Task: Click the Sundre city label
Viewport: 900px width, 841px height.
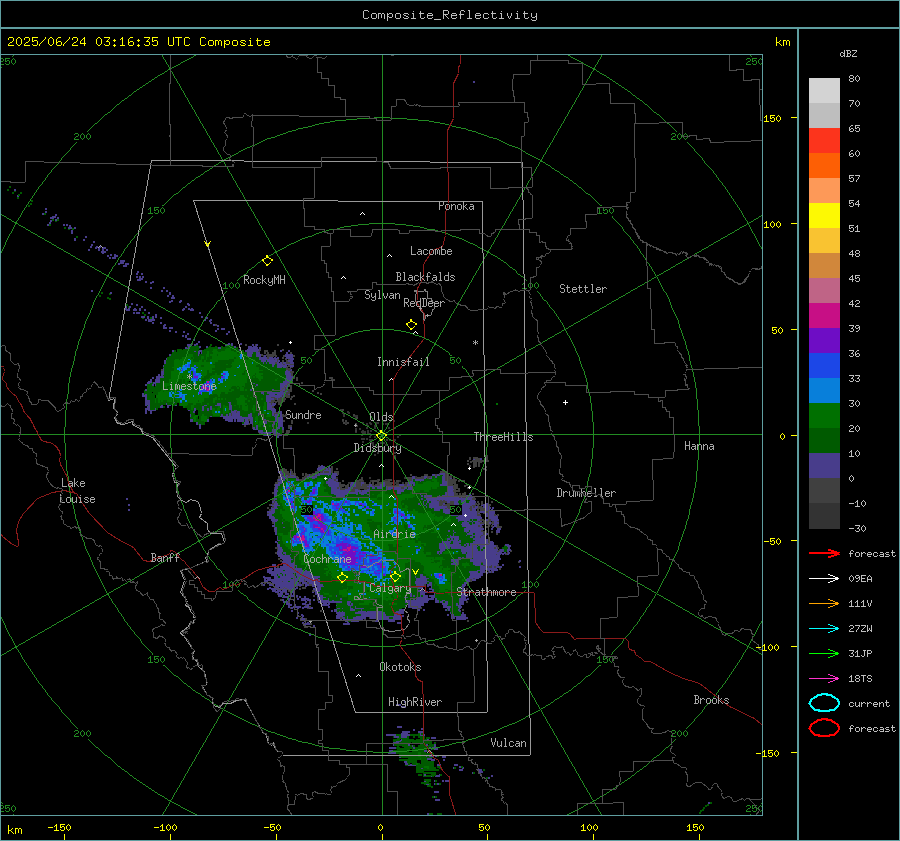Action: pyautogui.click(x=303, y=414)
